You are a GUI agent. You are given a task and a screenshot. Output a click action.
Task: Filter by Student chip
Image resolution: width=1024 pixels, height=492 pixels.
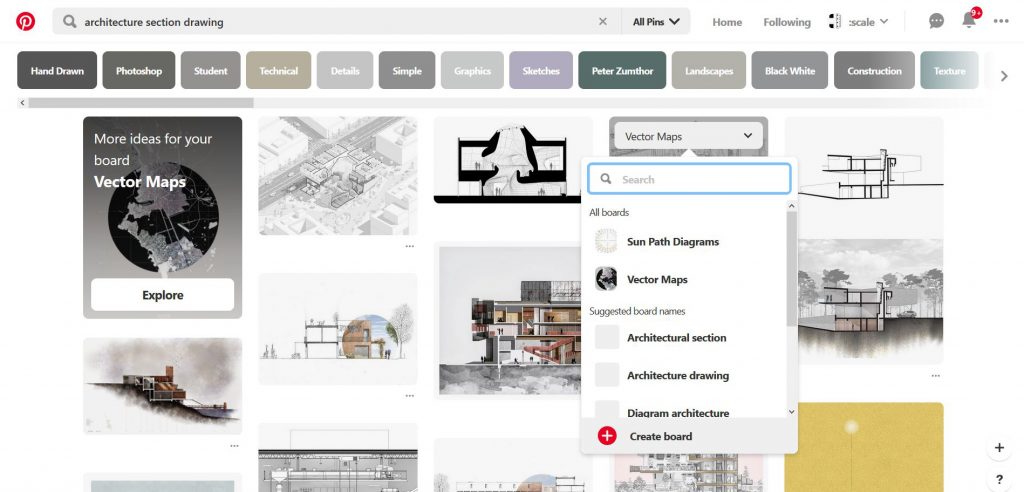[210, 71]
